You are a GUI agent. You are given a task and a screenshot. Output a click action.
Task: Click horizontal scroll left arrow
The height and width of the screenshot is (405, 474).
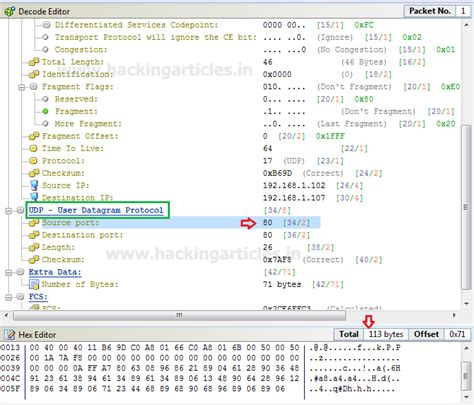click(x=6, y=315)
